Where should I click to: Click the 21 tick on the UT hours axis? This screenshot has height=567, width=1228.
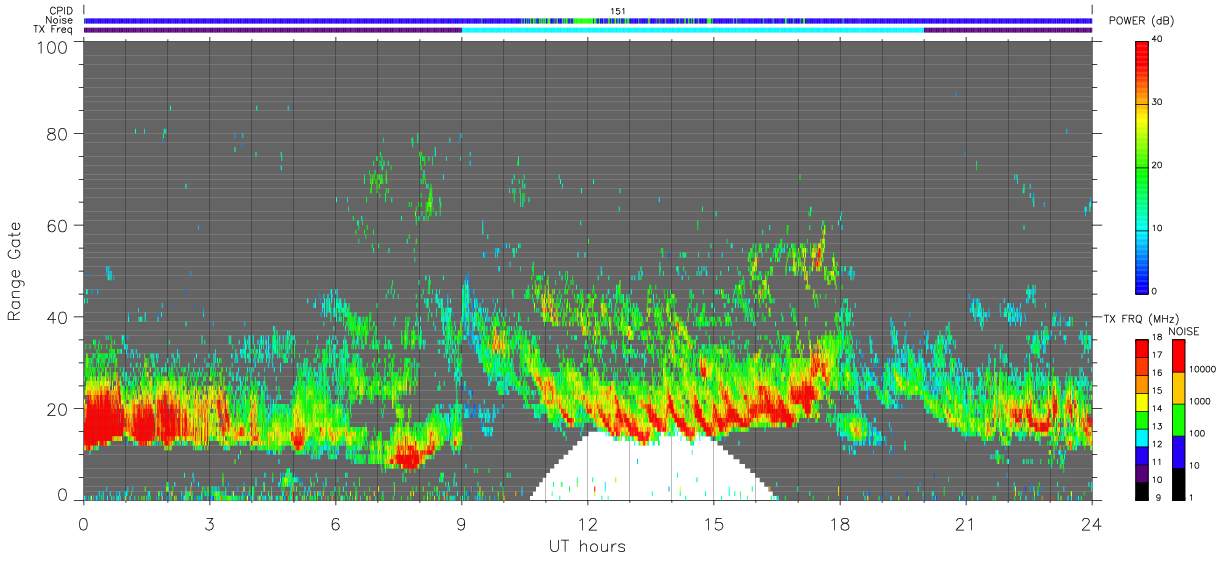coord(965,523)
